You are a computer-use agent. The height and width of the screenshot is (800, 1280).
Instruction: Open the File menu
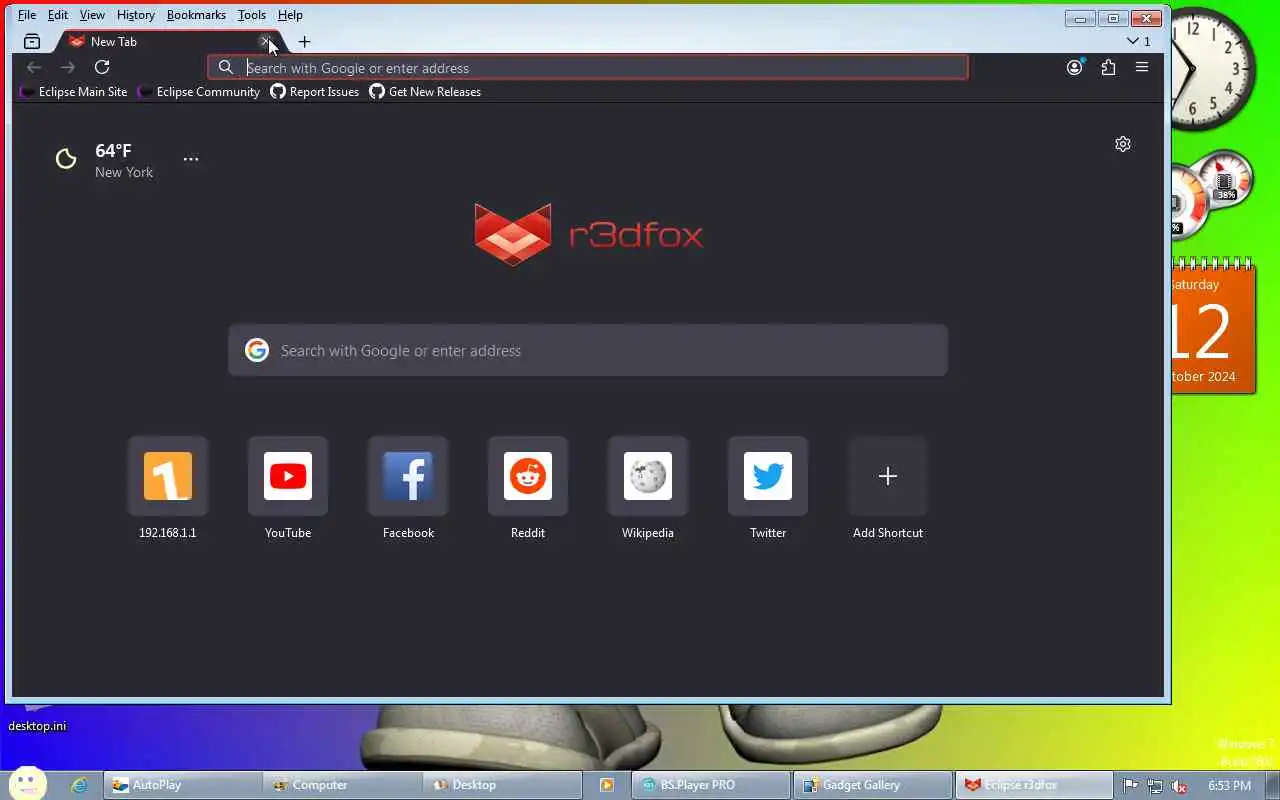[x=27, y=15]
